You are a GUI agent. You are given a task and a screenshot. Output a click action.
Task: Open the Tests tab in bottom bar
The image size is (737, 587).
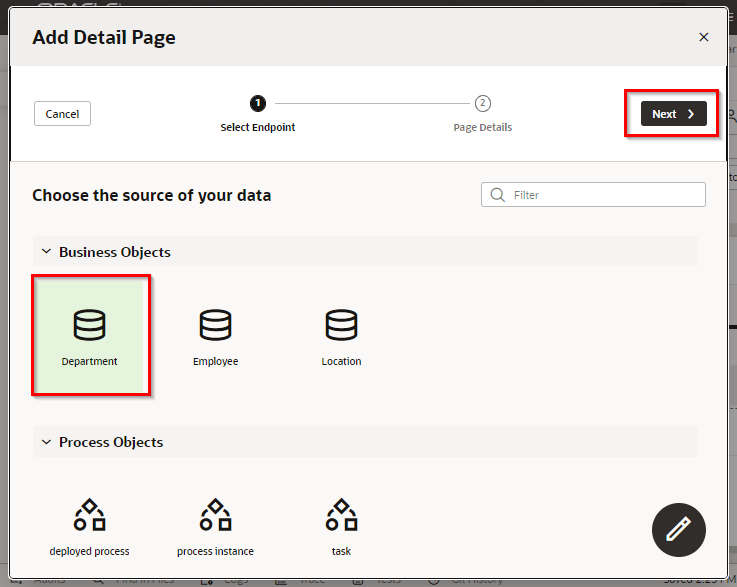388,580
